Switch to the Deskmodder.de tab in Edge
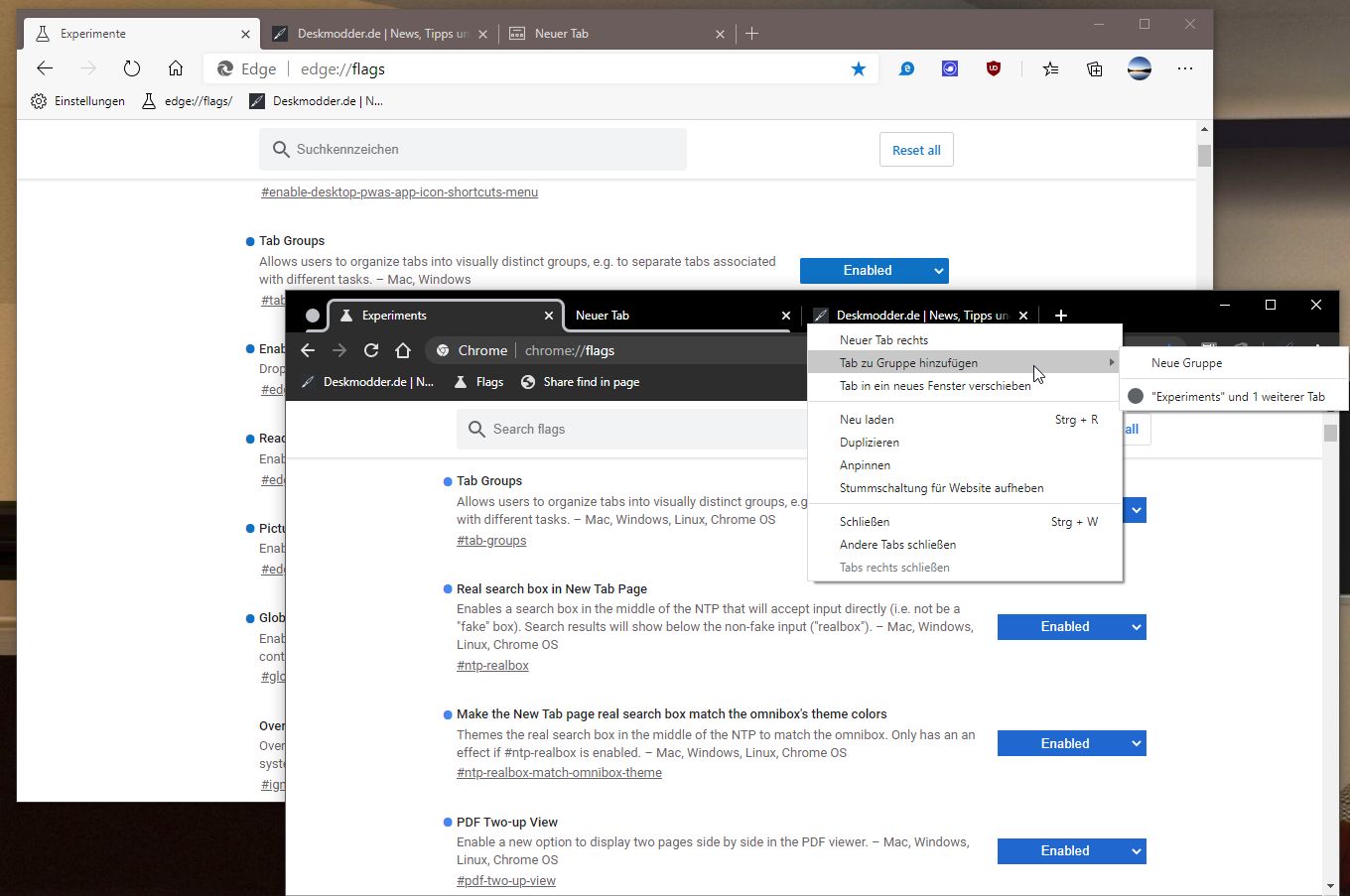Screen dimensions: 1350x896 382,34
